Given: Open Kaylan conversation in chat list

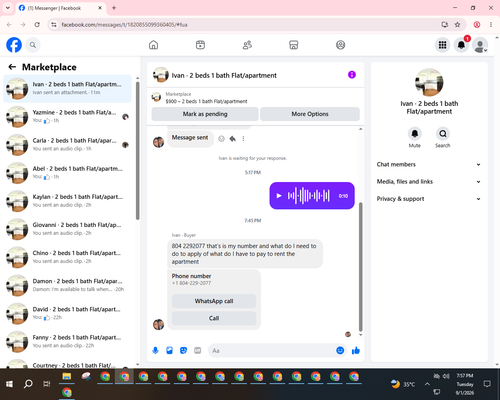Looking at the screenshot, I should (67, 201).
